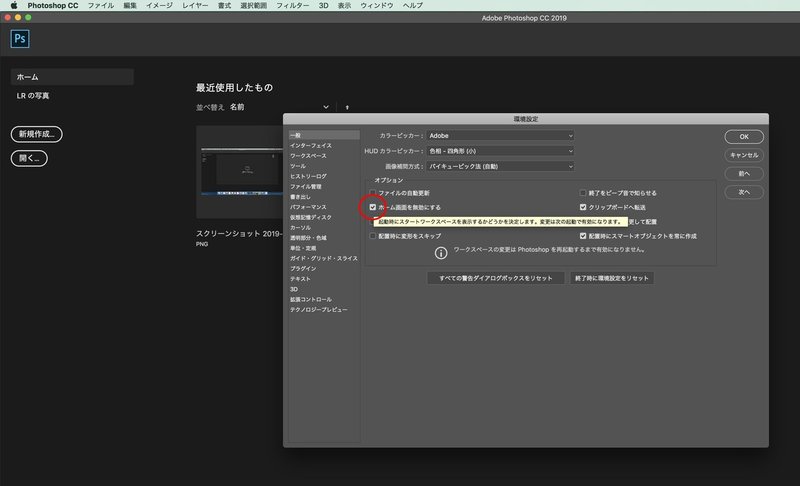This screenshot has height=486, width=800.
Task: Open the Photoshop CC application menu
Action: [53, 5]
